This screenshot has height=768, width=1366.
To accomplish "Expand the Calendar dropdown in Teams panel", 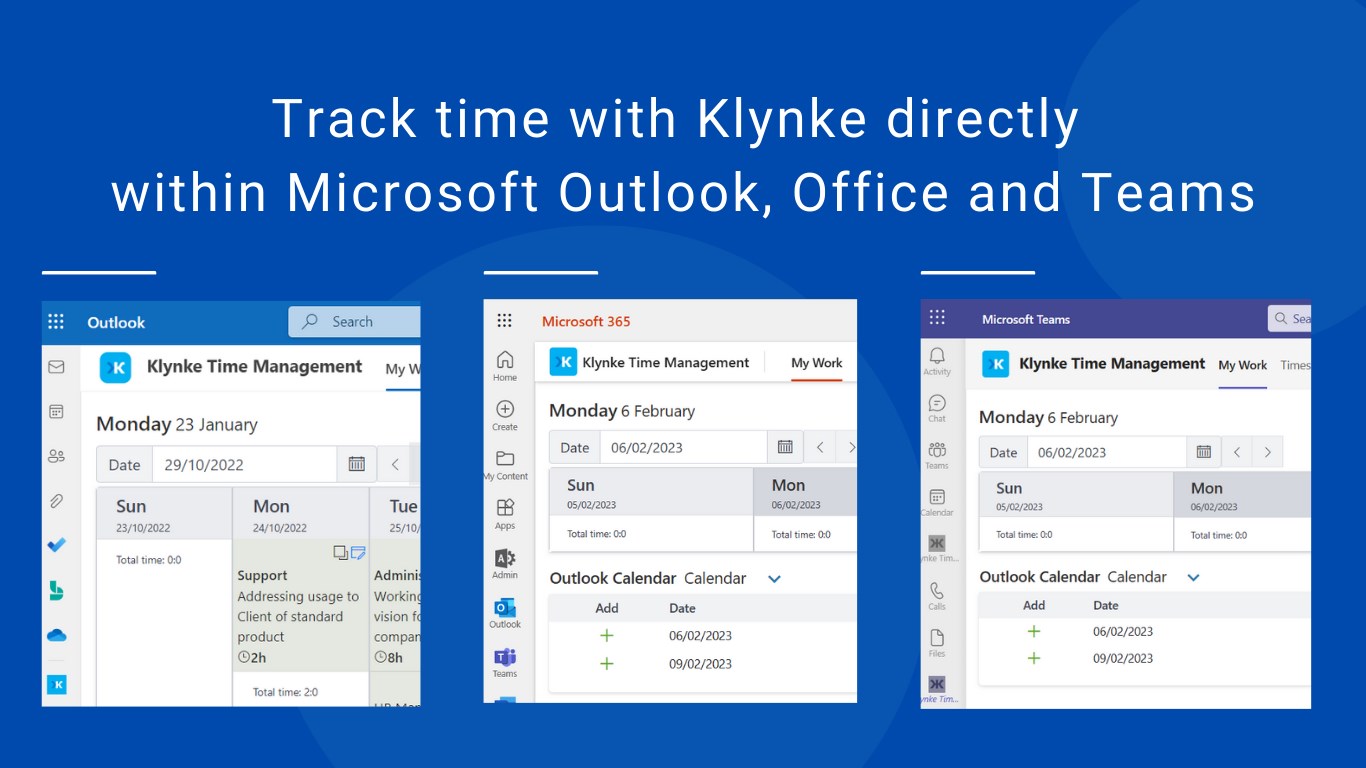I will click(1193, 577).
